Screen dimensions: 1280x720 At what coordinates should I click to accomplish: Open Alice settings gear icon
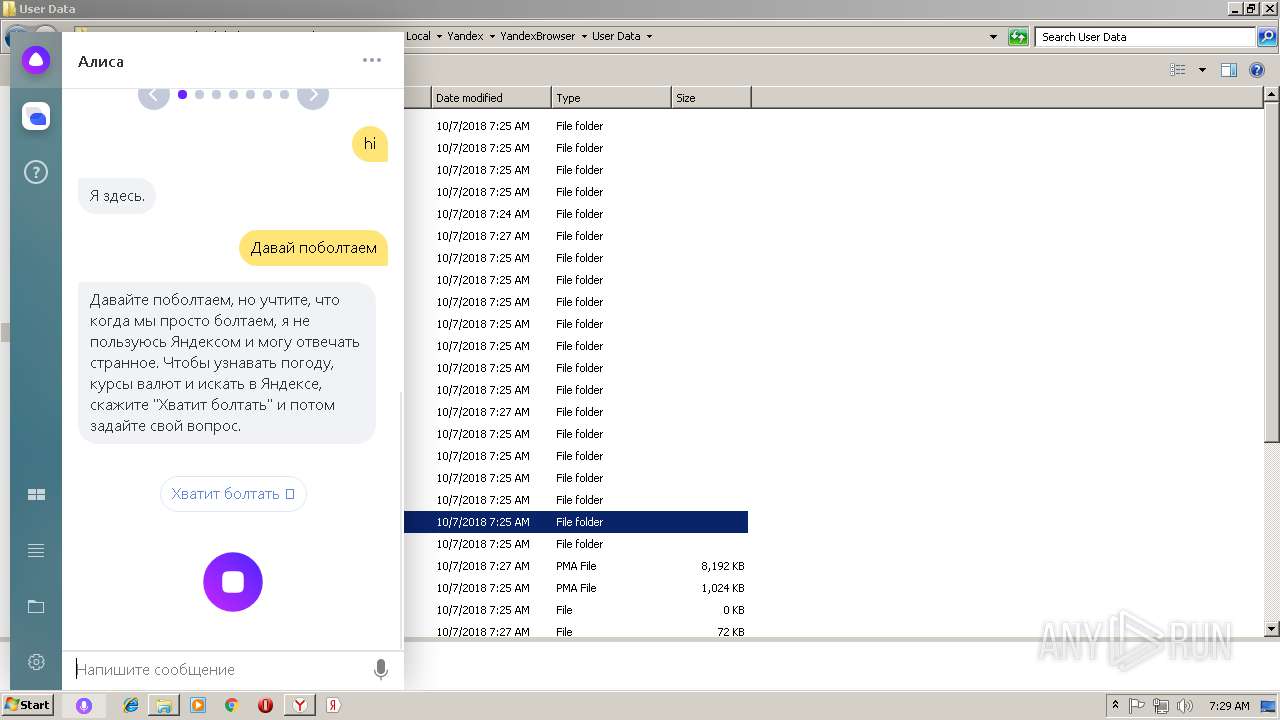36,662
